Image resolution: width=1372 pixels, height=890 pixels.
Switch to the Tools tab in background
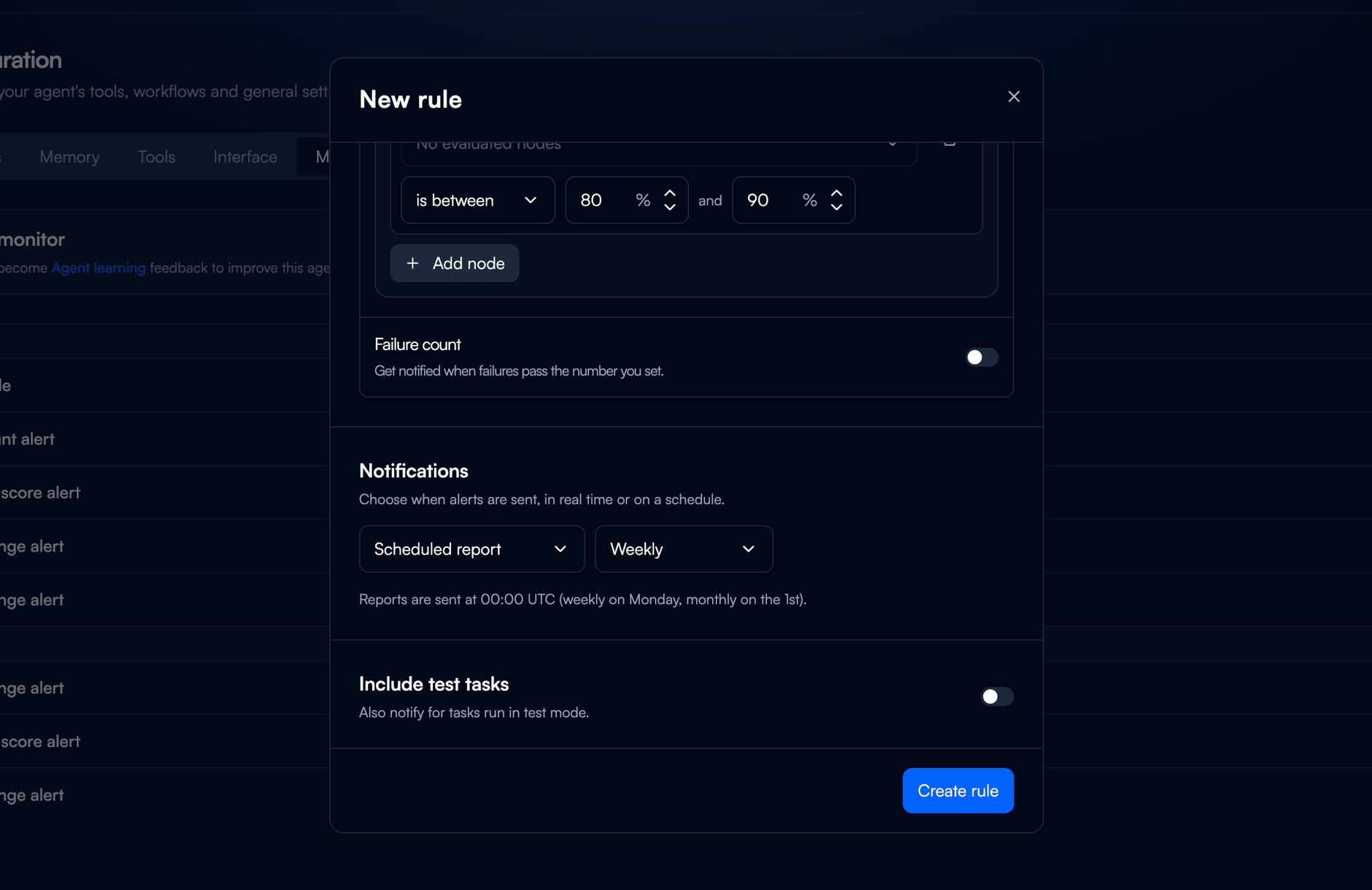[x=156, y=157]
